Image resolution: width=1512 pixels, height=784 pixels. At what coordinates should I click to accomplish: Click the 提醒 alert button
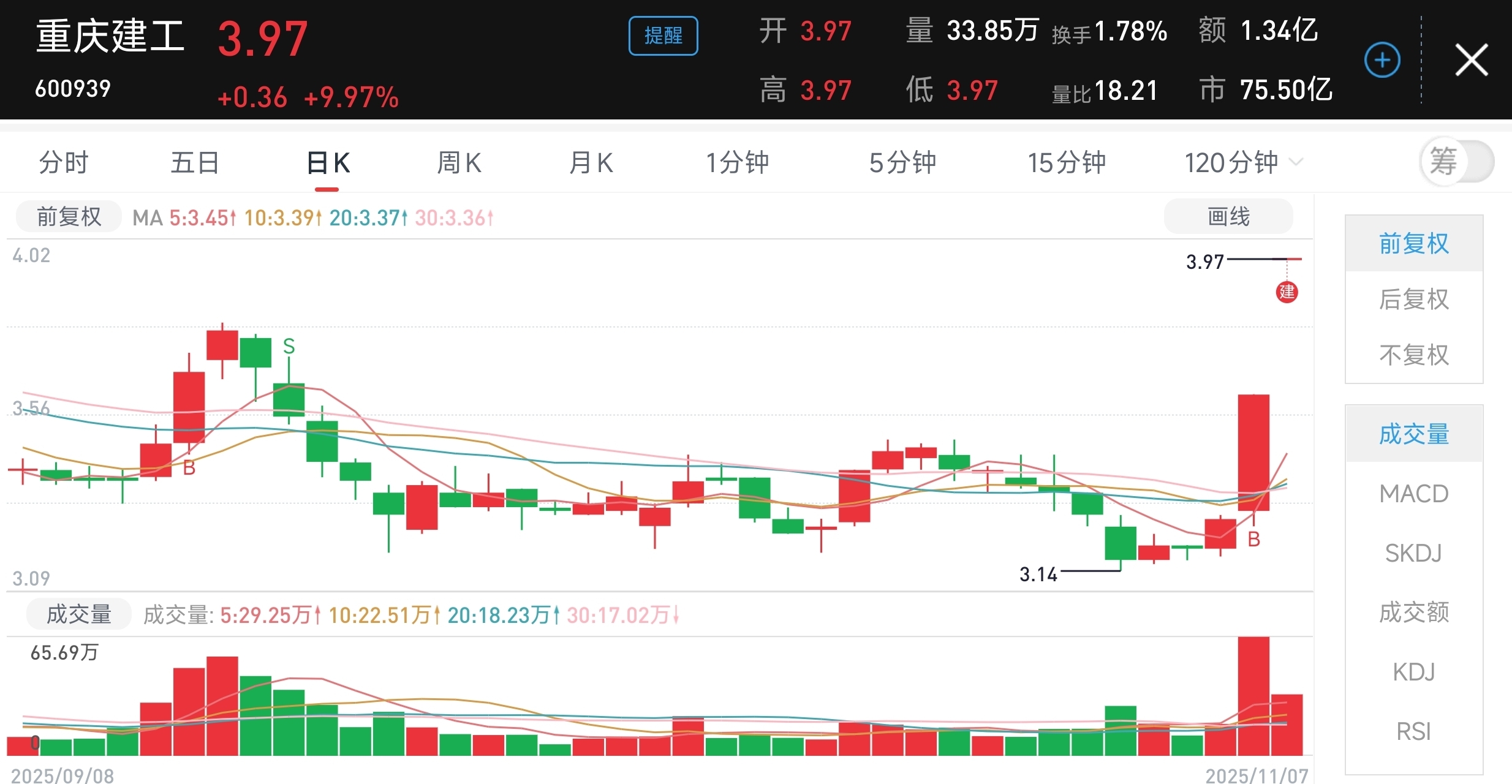[x=663, y=36]
